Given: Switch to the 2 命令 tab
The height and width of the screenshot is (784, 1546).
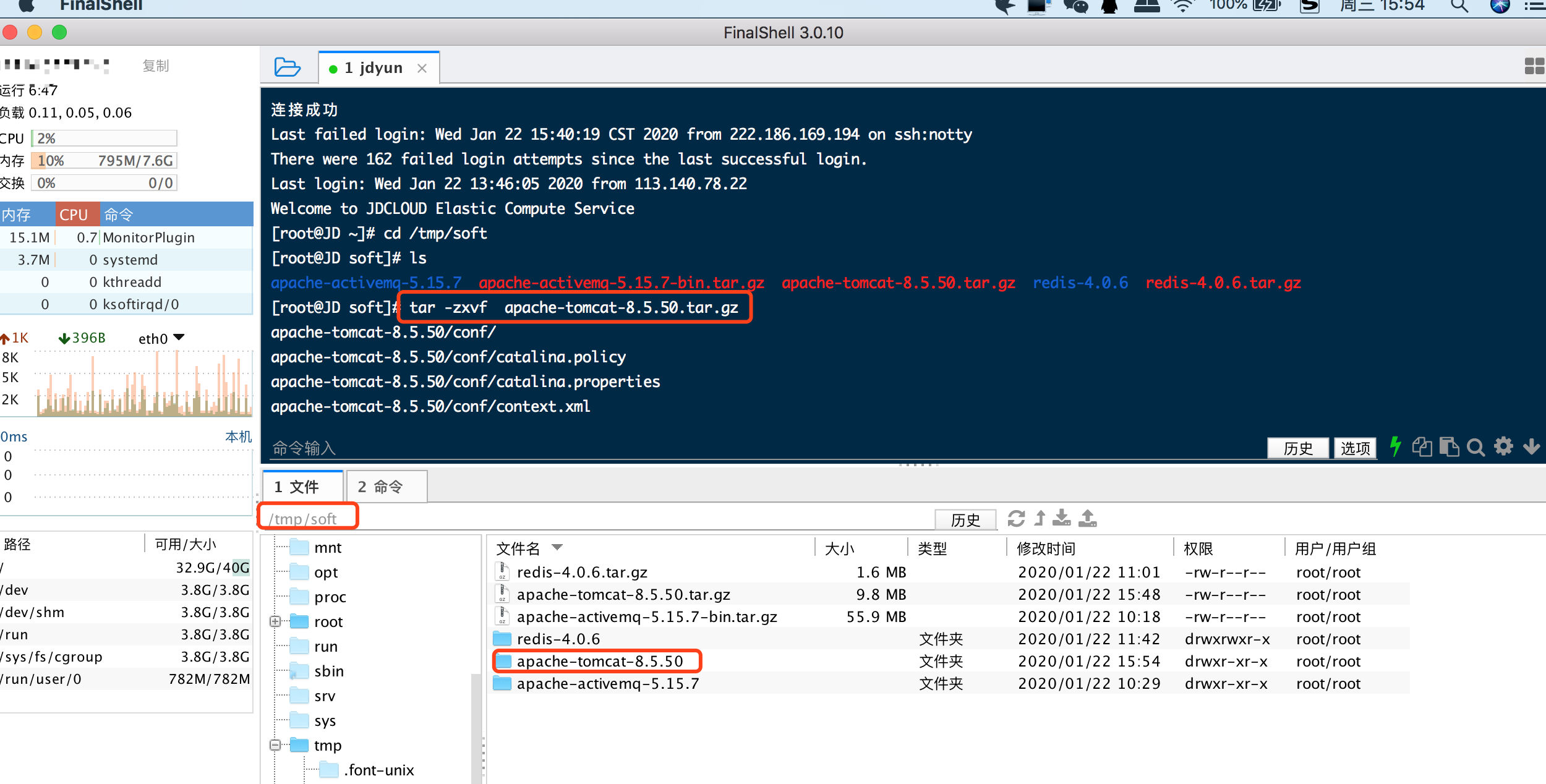Looking at the screenshot, I should (386, 487).
